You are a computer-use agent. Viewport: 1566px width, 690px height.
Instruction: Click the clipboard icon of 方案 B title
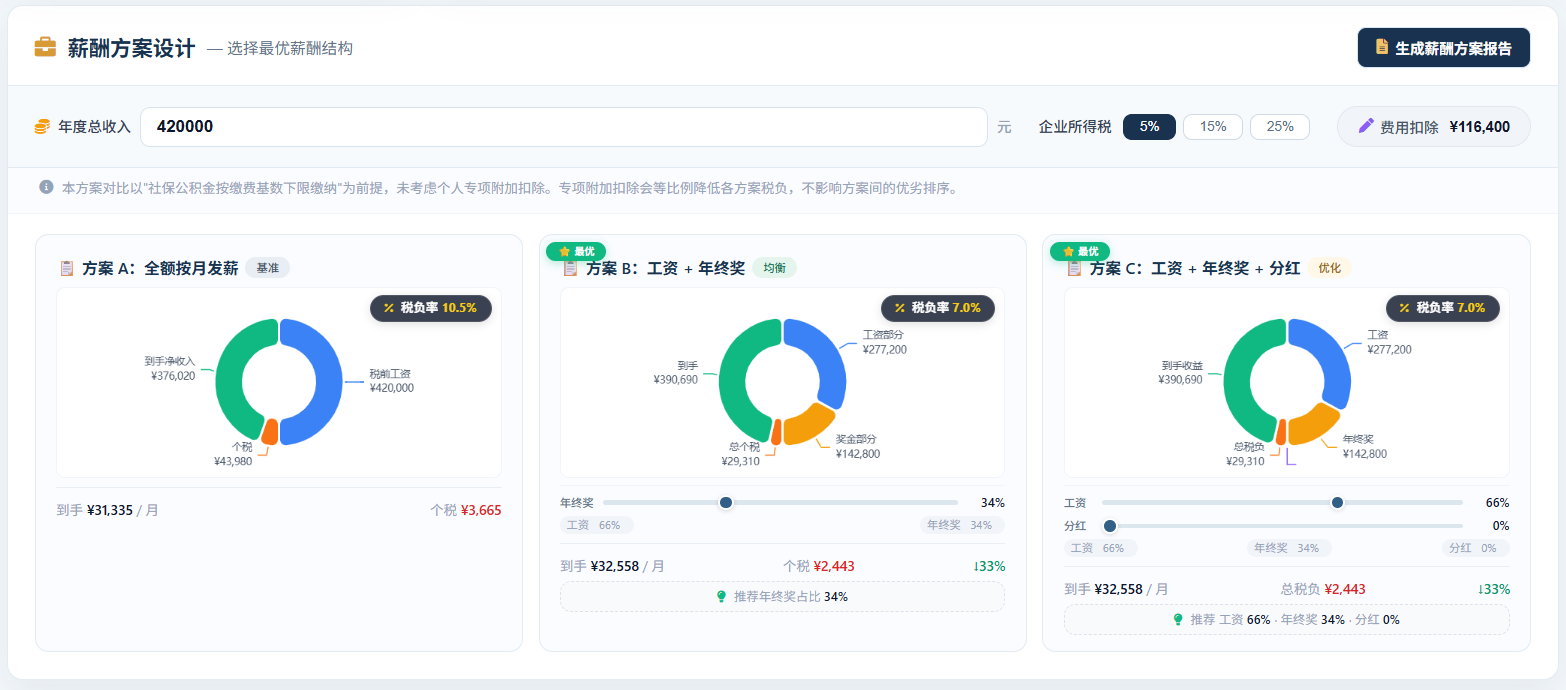[x=571, y=268]
